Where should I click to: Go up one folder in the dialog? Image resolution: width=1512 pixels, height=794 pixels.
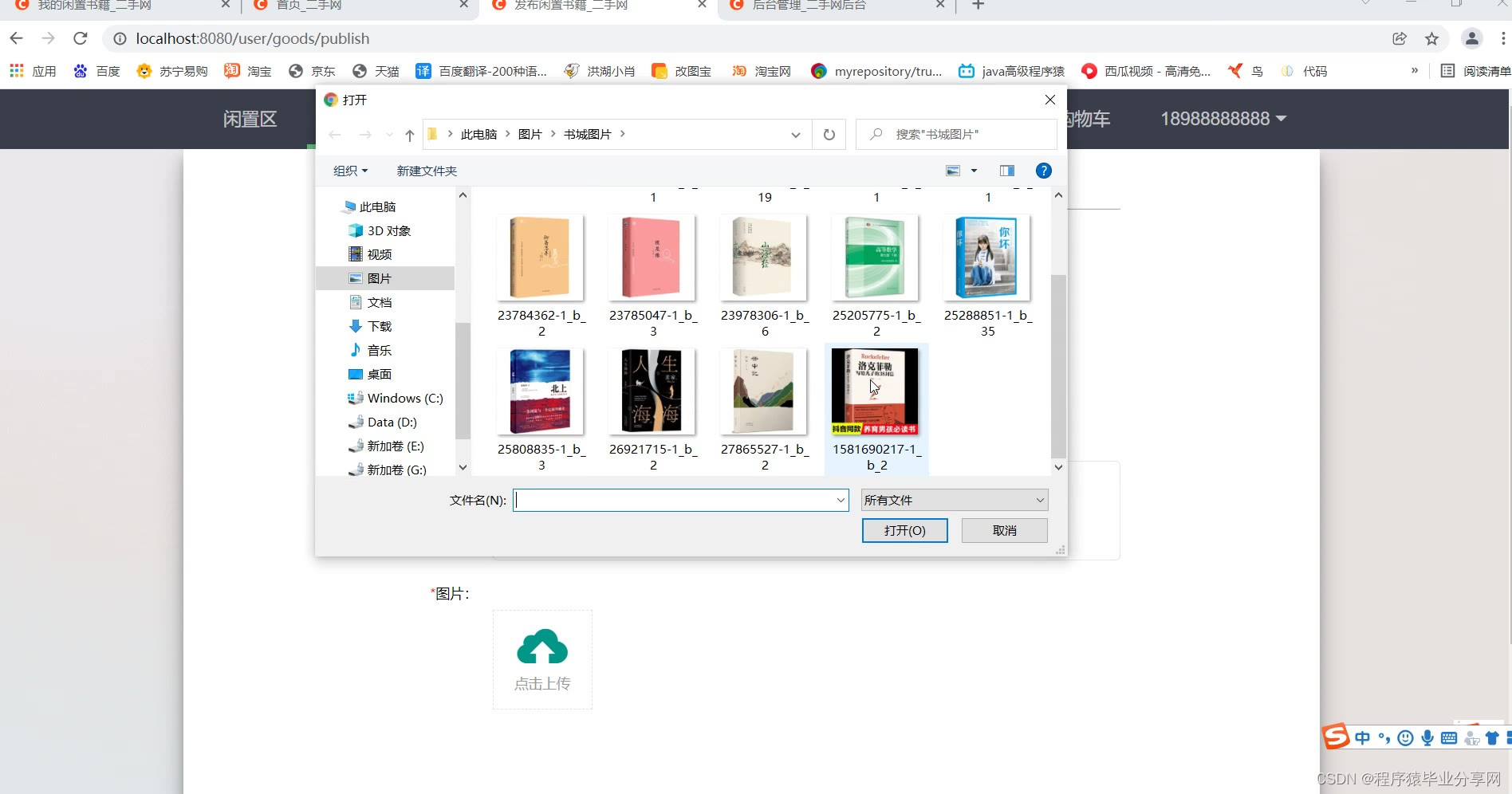point(409,135)
